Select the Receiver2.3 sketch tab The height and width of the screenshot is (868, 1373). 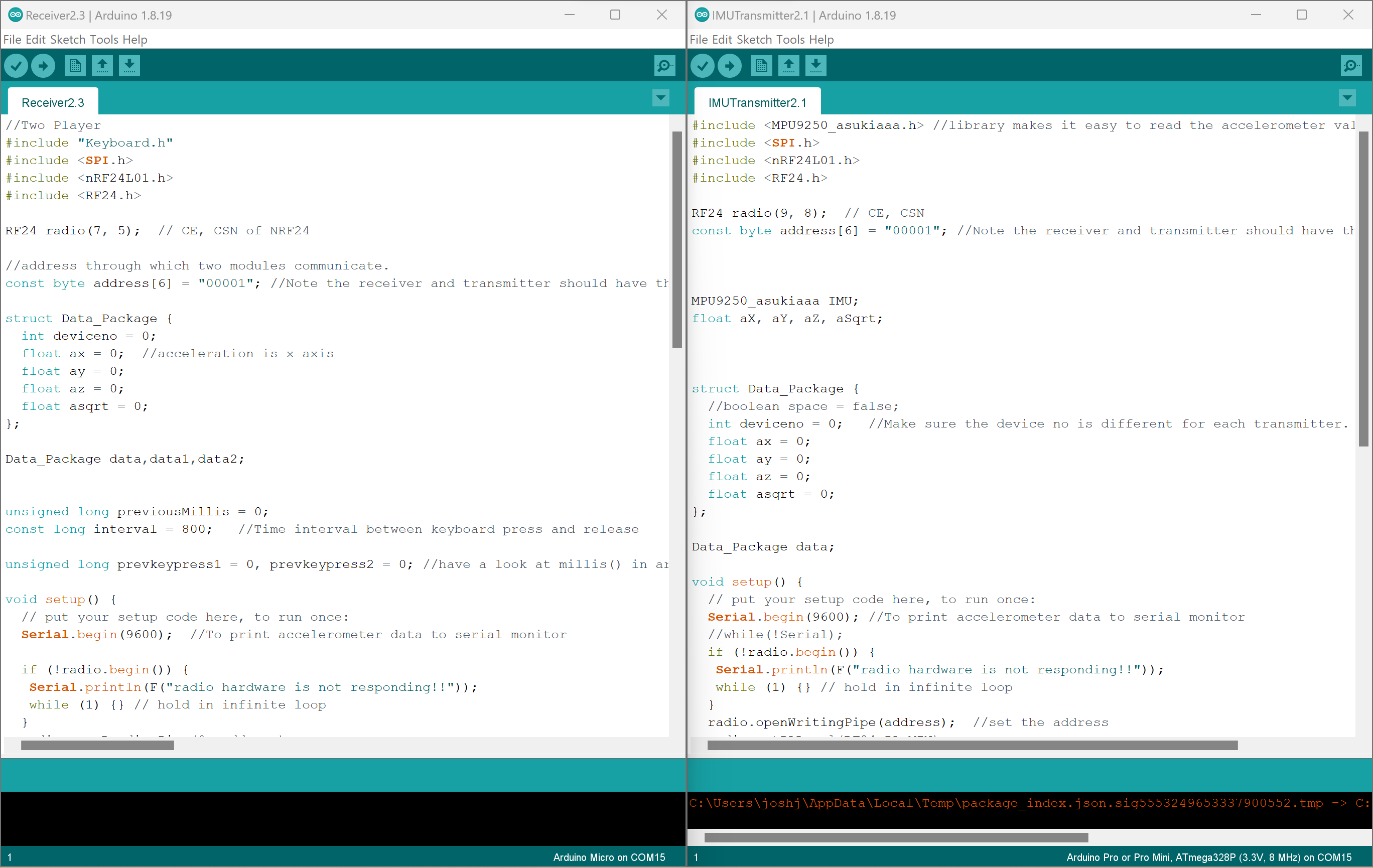click(53, 101)
